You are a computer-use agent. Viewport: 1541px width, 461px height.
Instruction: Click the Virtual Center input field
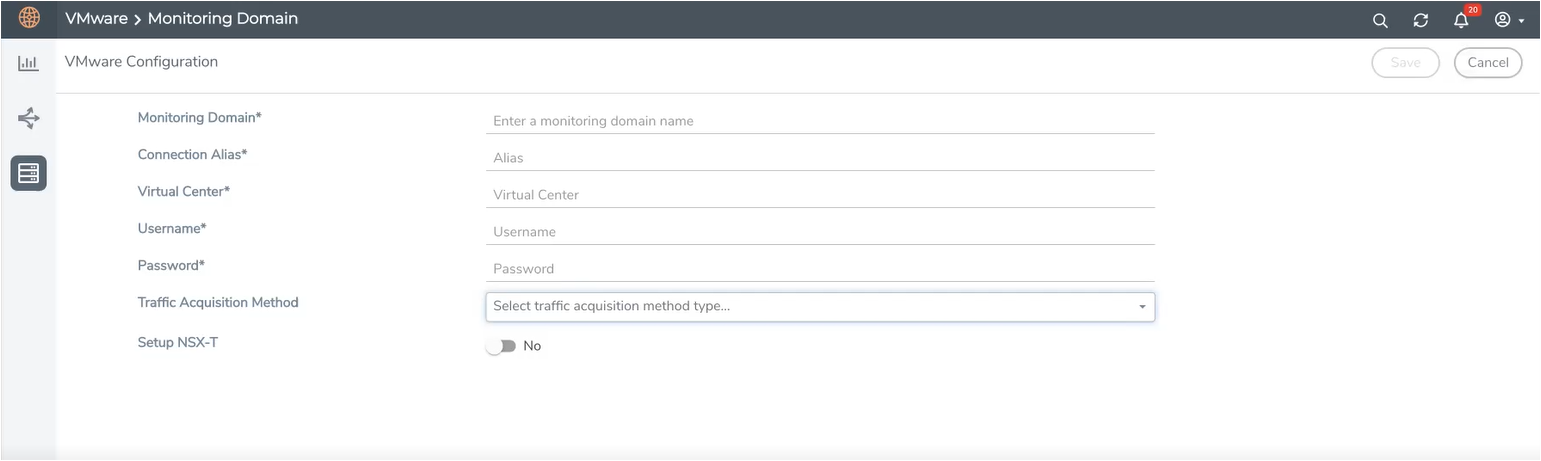(x=819, y=195)
